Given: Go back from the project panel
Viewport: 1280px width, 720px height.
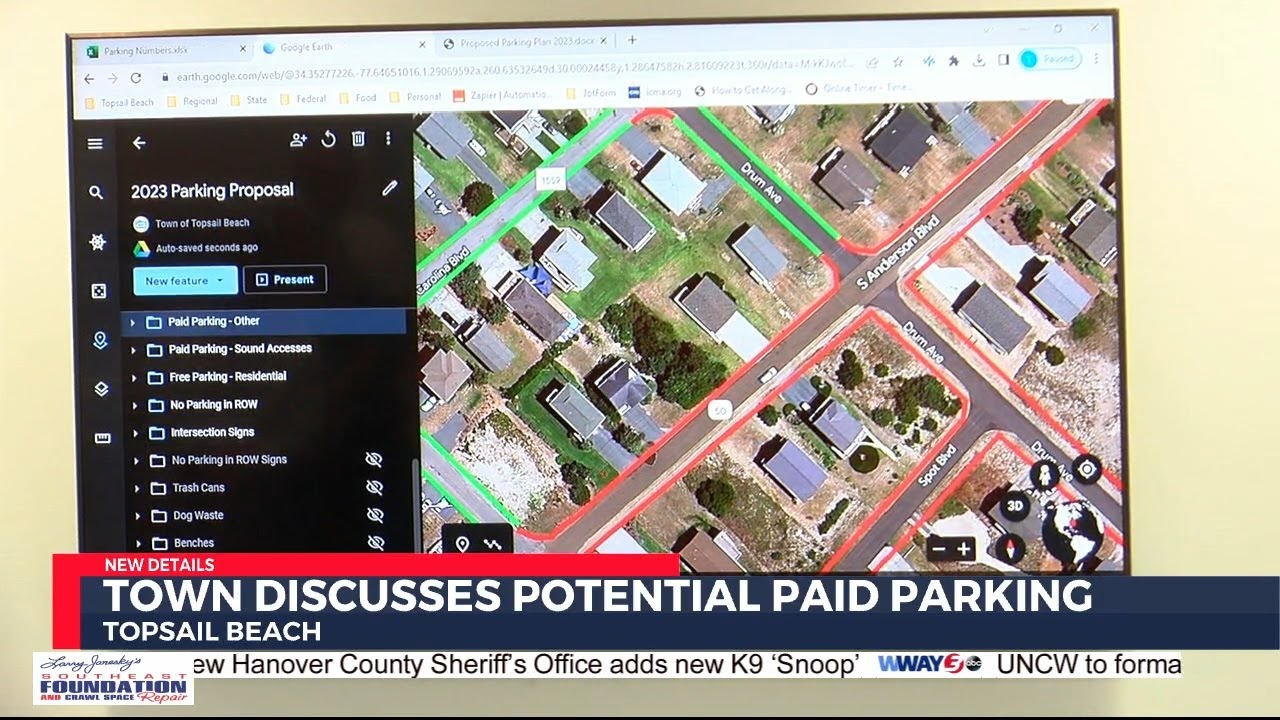Looking at the screenshot, I should pos(139,142).
